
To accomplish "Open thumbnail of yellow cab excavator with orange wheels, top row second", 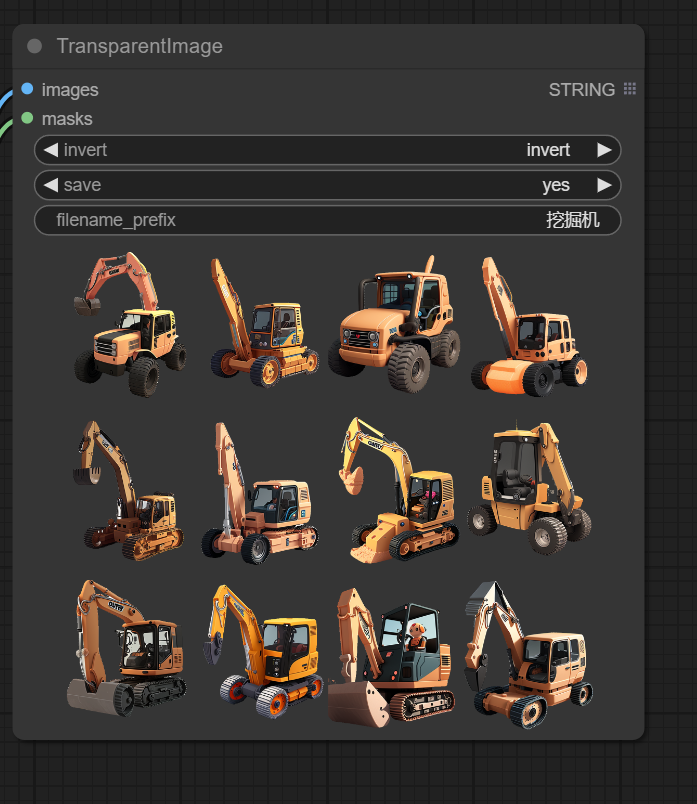I will 265,323.
